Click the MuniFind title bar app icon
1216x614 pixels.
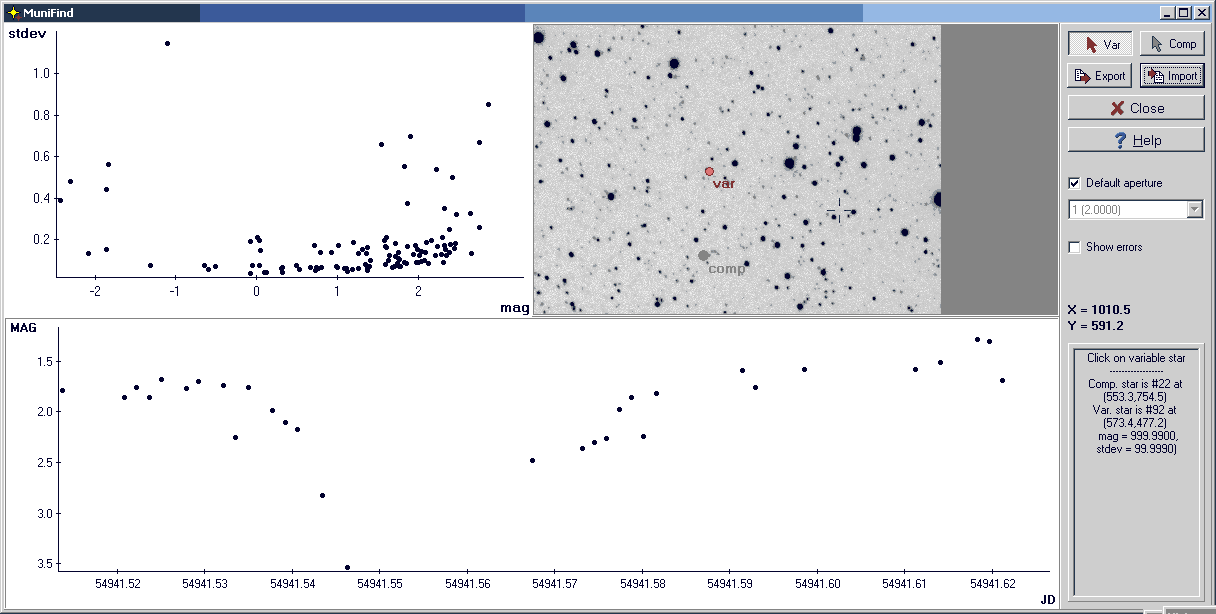click(13, 13)
